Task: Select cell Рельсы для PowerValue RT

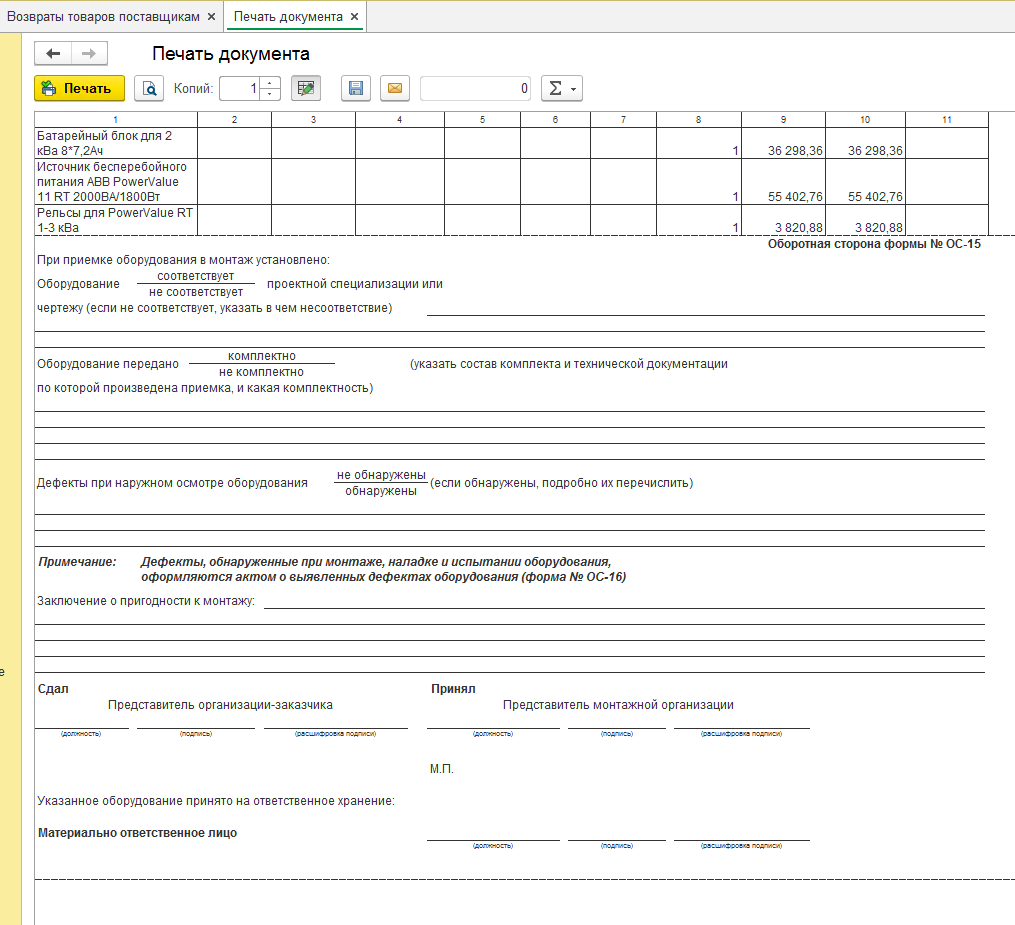Action: pyautogui.click(x=116, y=220)
